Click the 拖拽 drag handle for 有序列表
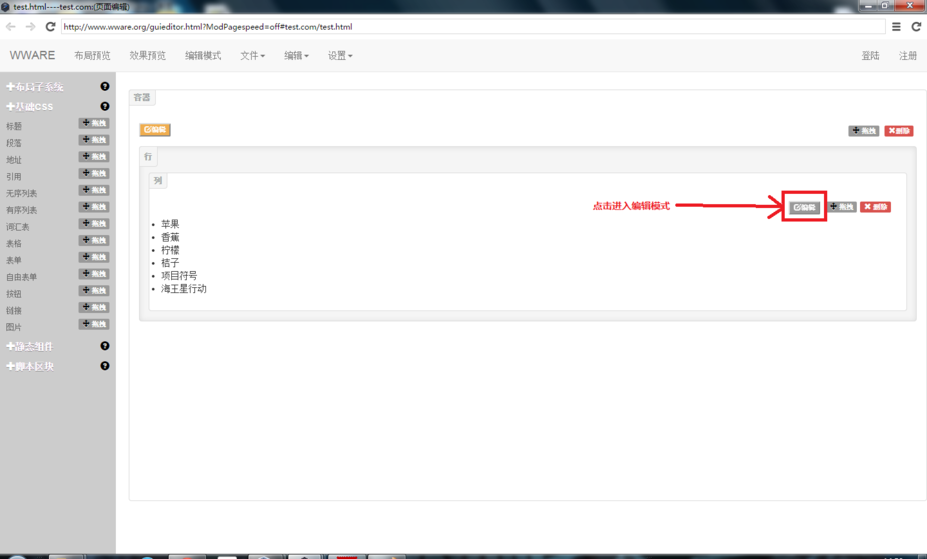927x559 pixels. click(94, 207)
